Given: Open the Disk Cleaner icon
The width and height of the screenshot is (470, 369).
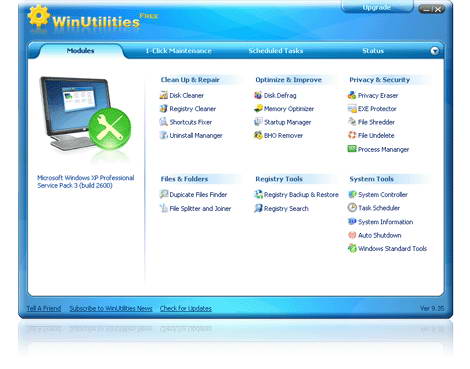Looking at the screenshot, I should (x=163, y=95).
